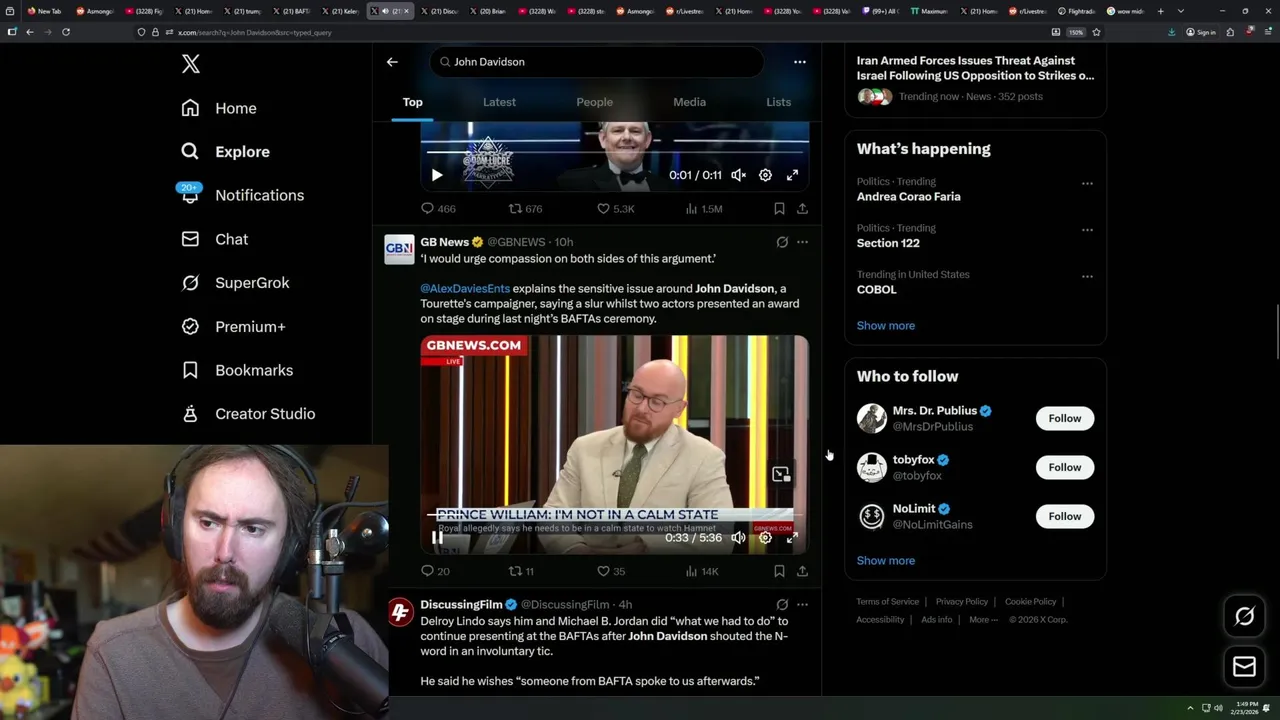Screen dimensions: 1280x720
Task: View GB News post 14K views analytics
Action: click(x=702, y=572)
